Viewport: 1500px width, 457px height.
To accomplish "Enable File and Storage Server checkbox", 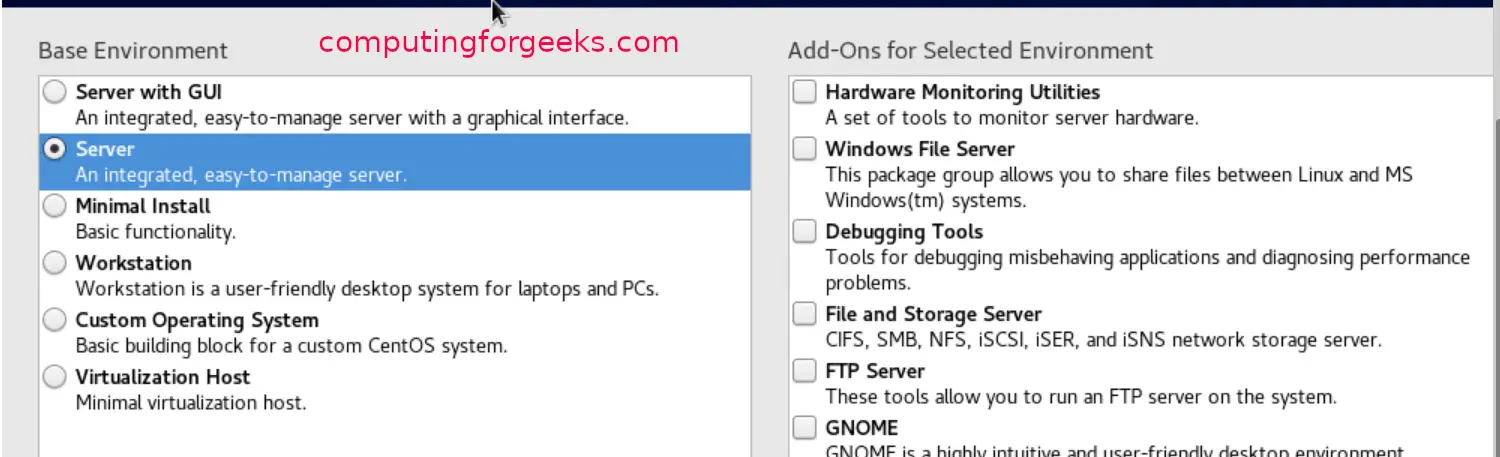I will [x=804, y=314].
